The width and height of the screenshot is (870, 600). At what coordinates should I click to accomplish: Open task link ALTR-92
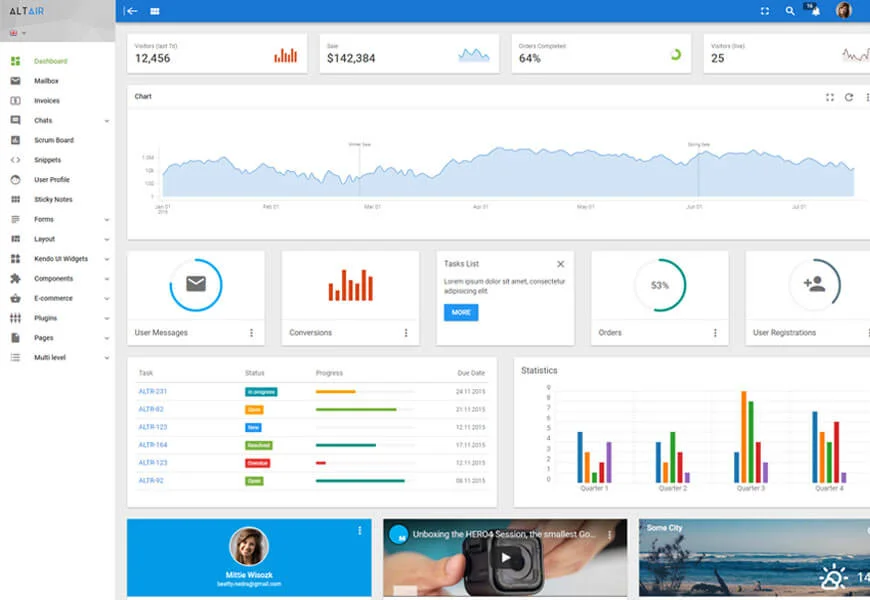point(151,480)
